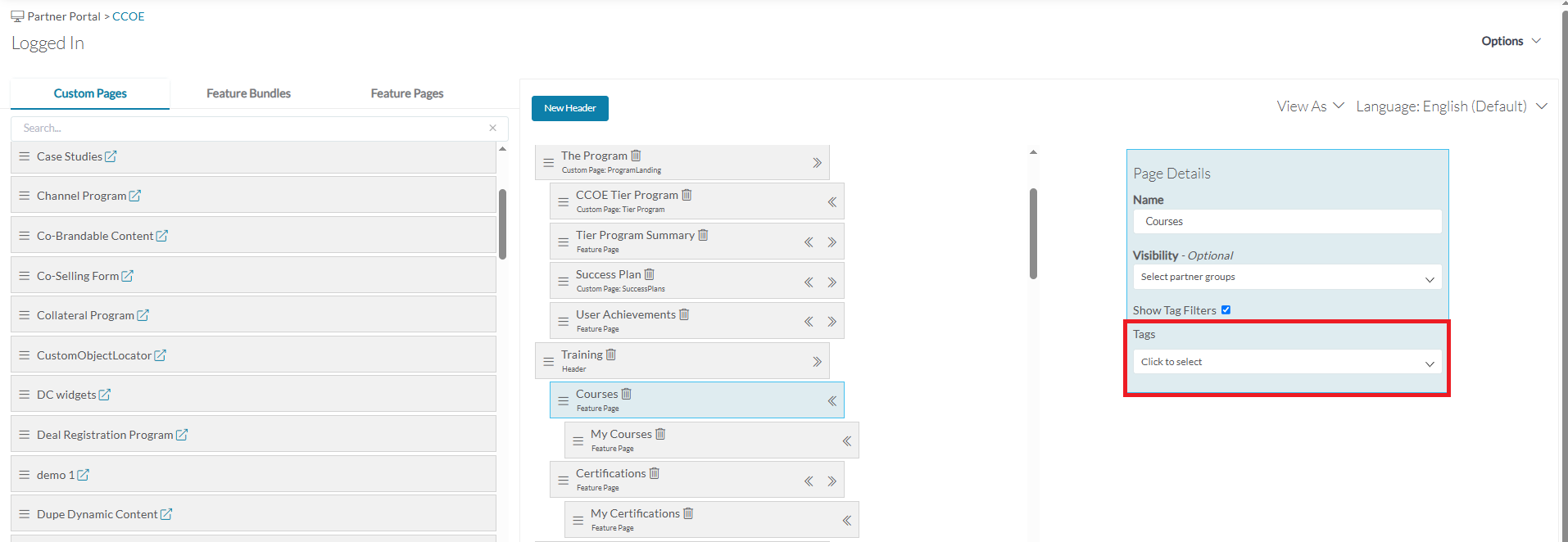Uncheck Show Tag Filters checkbox

coord(1226,309)
